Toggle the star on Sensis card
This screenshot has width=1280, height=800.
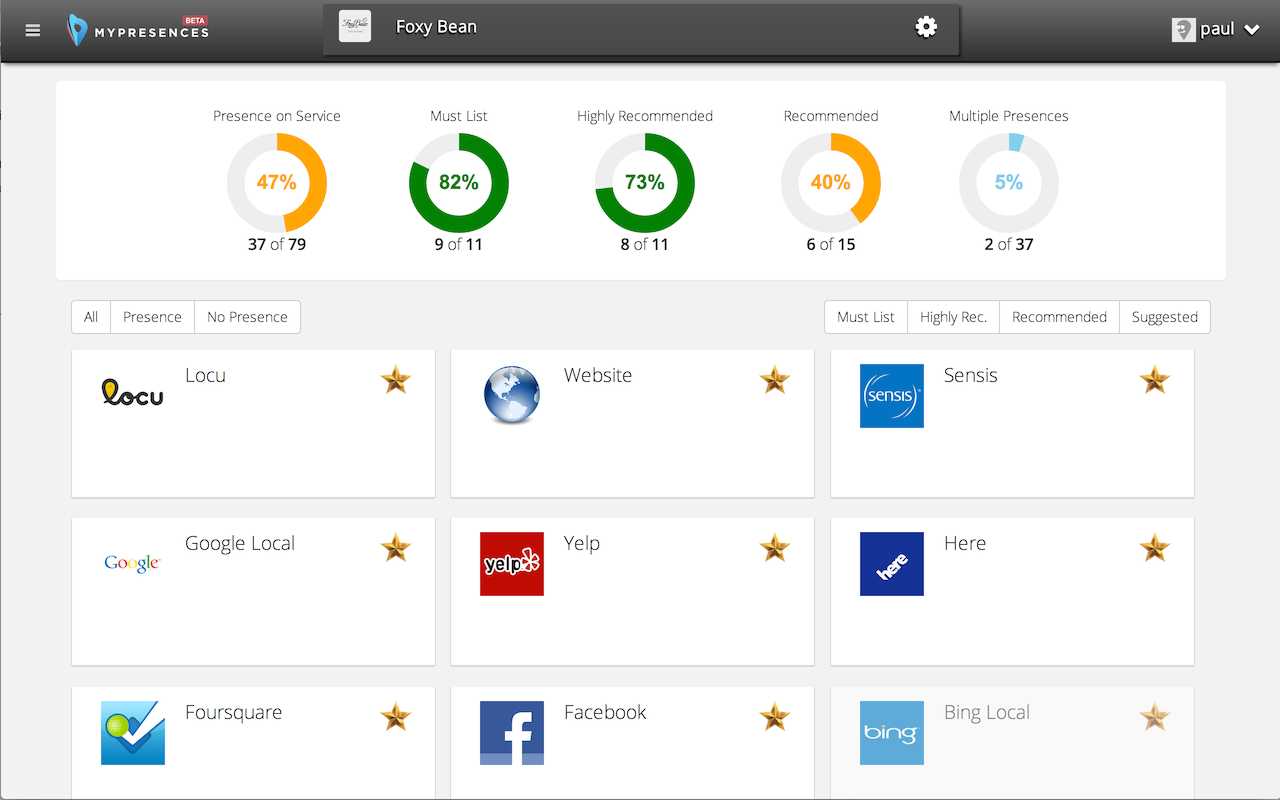1155,380
